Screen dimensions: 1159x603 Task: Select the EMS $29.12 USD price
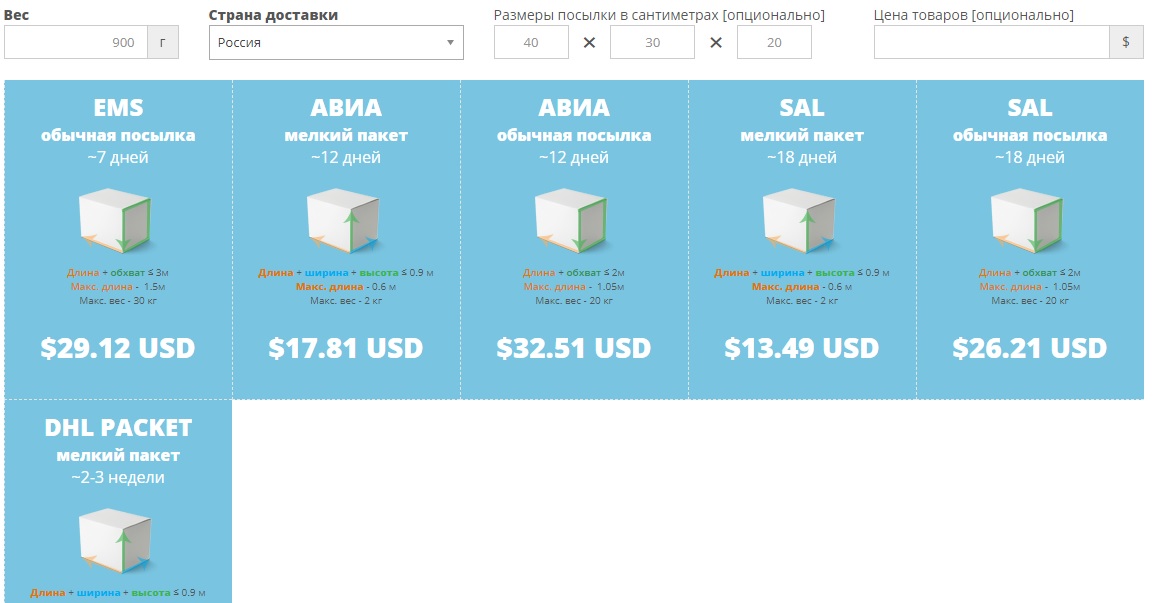click(x=118, y=348)
